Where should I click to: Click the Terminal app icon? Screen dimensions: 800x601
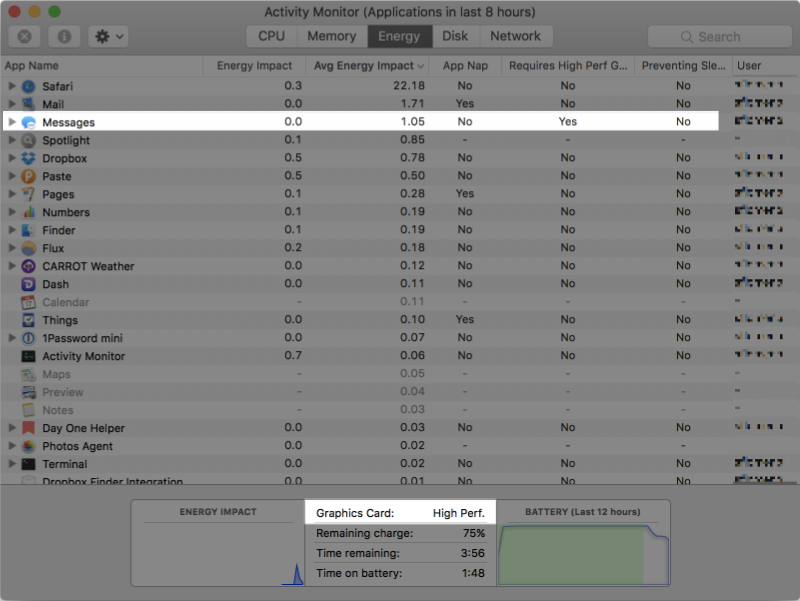click(29, 464)
